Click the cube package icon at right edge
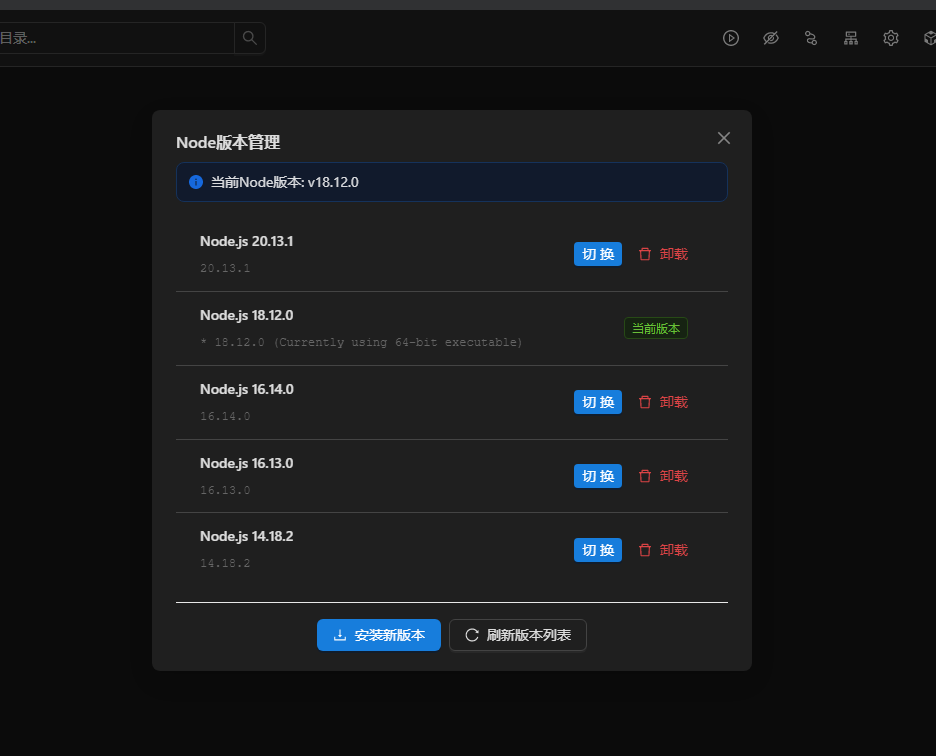 (x=929, y=38)
